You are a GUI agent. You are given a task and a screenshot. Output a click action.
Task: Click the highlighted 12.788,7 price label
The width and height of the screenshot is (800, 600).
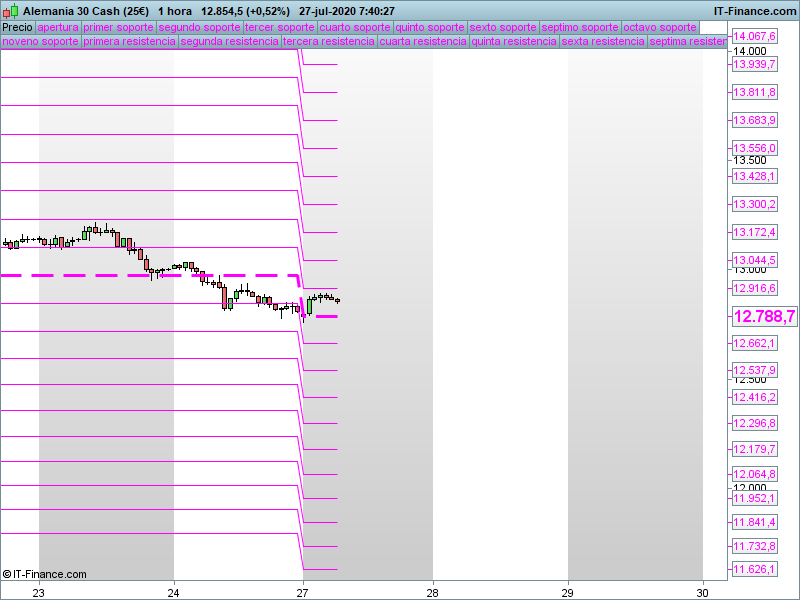764,316
